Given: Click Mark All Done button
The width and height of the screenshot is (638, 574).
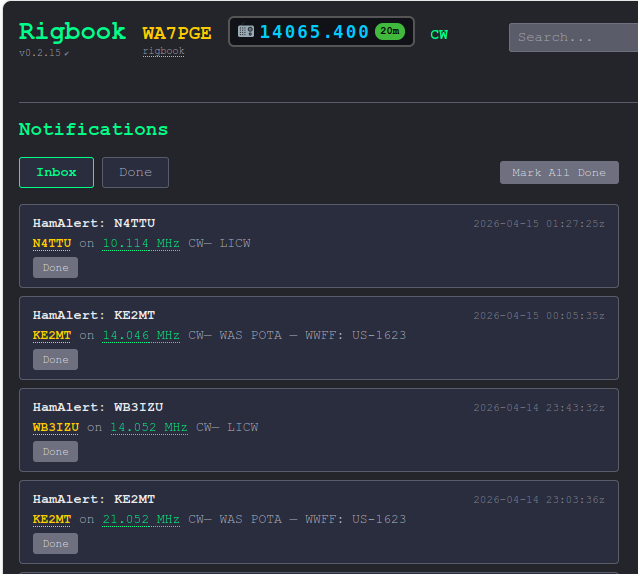Looking at the screenshot, I should point(559,172).
